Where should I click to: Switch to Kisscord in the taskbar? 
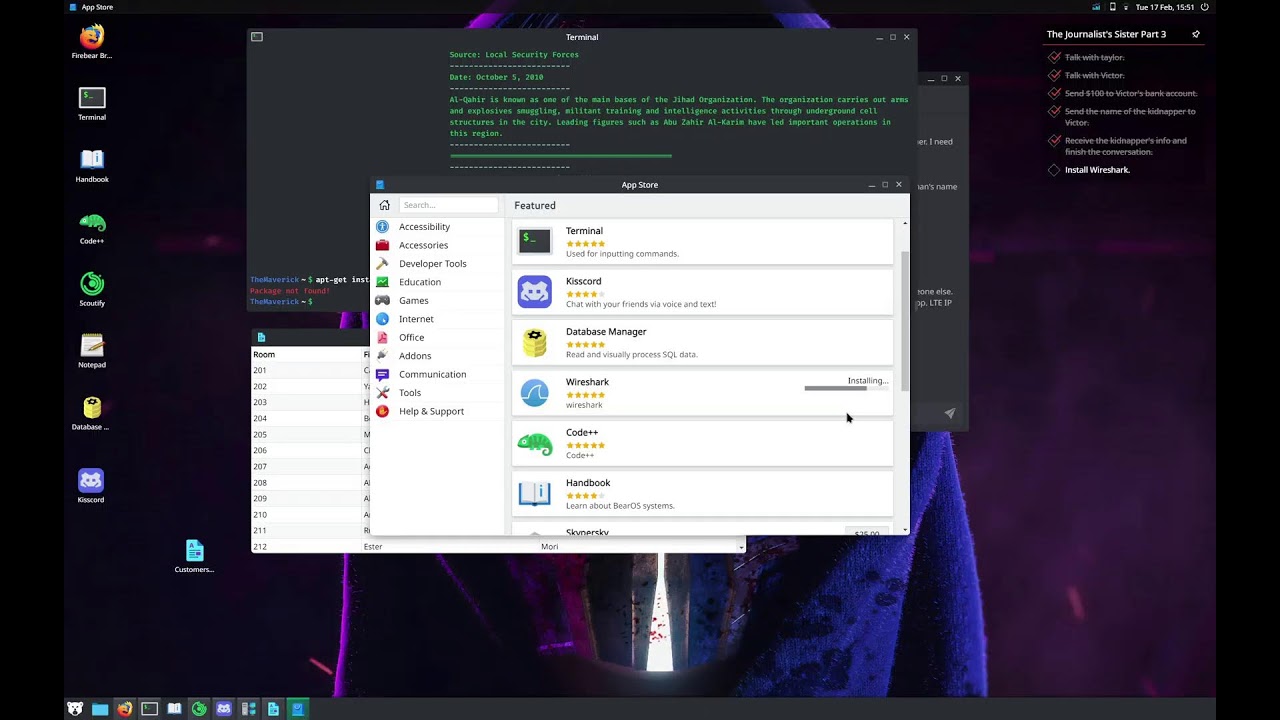224,709
